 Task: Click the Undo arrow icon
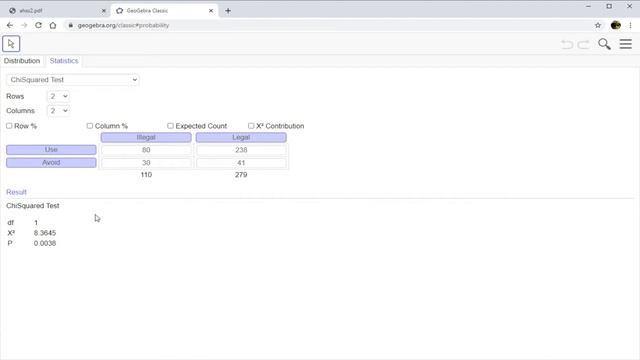(x=567, y=44)
